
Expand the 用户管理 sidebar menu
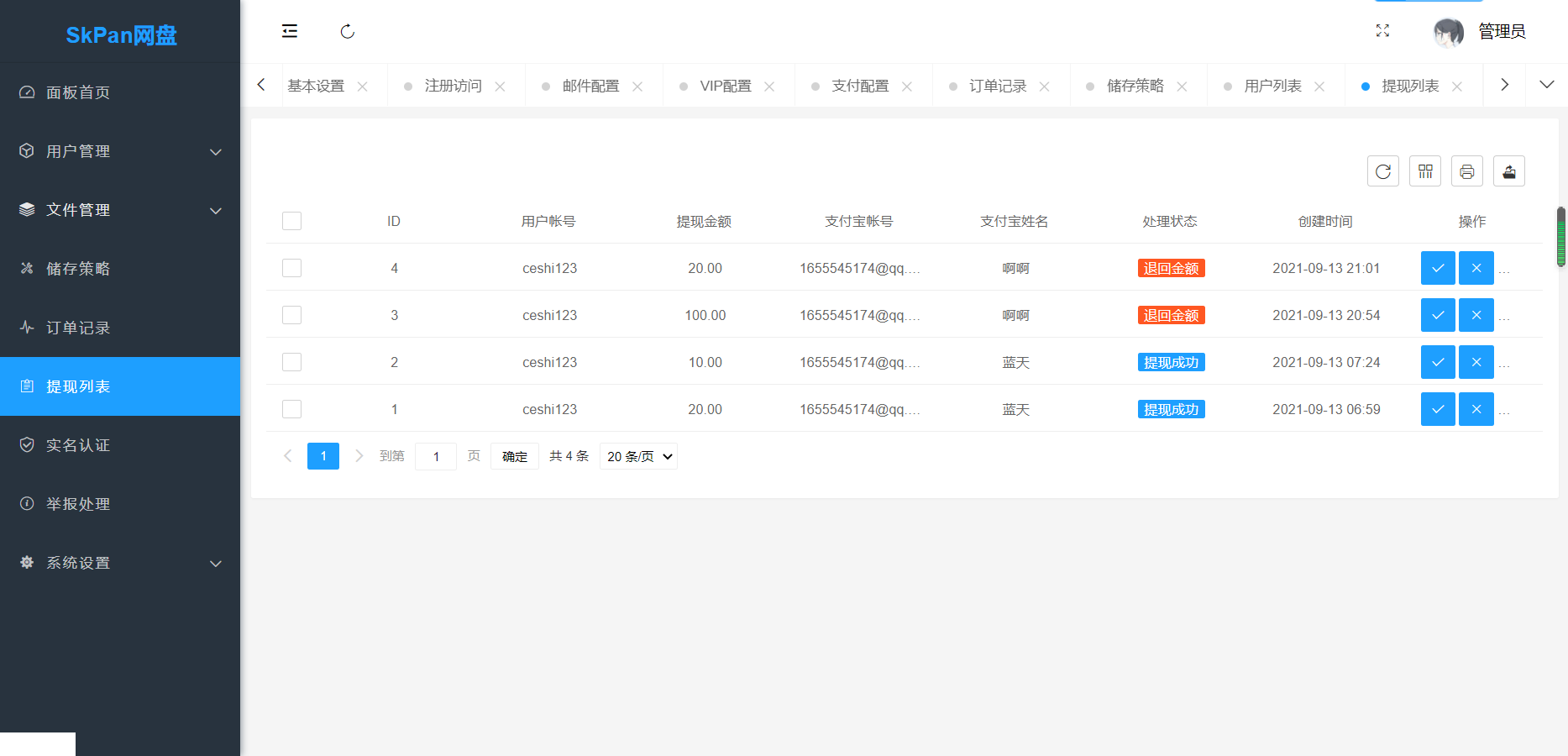click(x=120, y=151)
